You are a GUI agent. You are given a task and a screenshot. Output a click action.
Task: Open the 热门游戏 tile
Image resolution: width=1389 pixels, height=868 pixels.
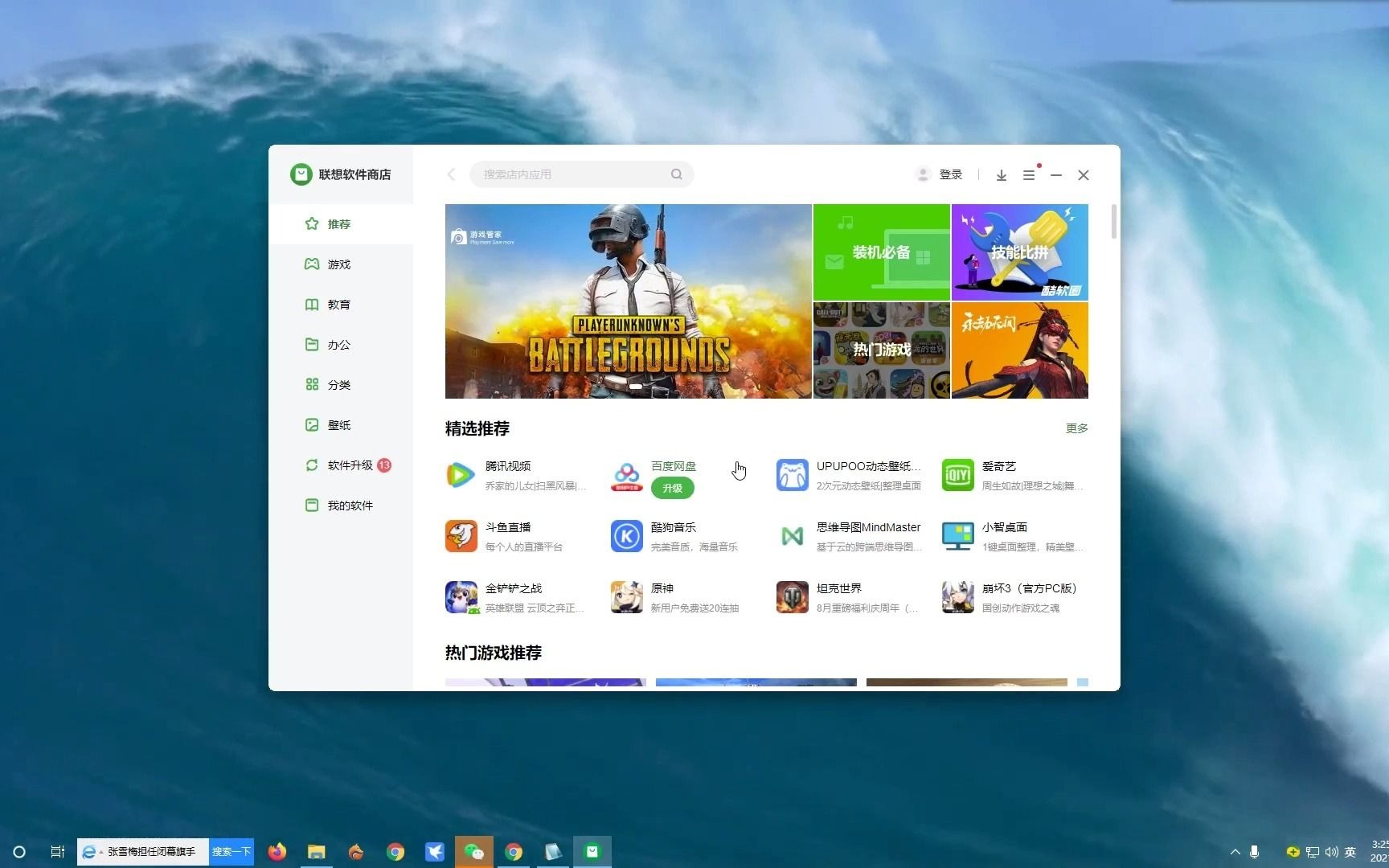pos(882,350)
